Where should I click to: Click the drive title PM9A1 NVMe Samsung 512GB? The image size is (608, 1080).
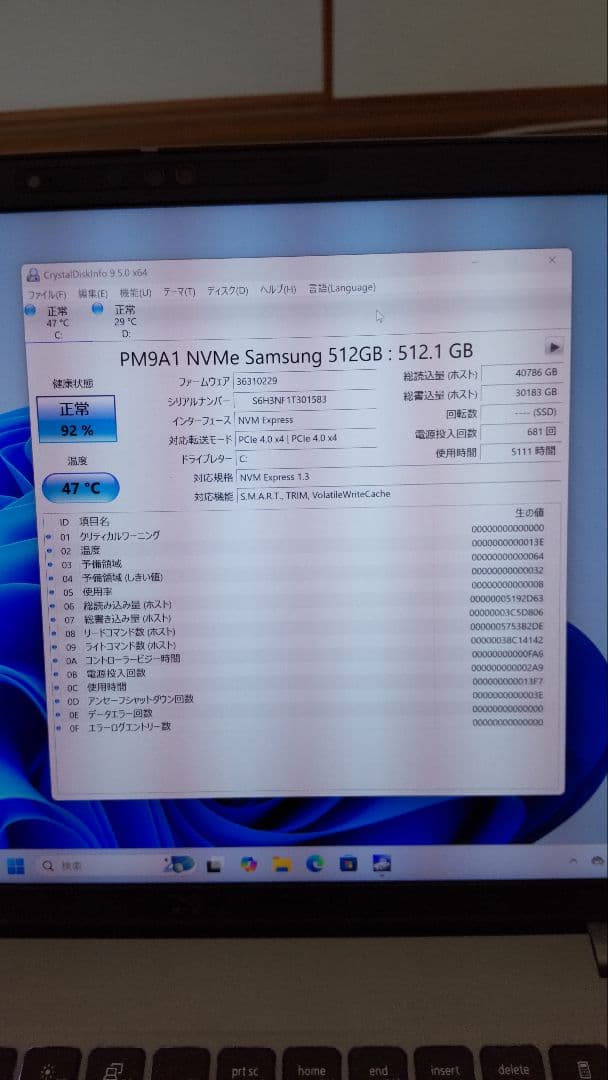(x=297, y=354)
